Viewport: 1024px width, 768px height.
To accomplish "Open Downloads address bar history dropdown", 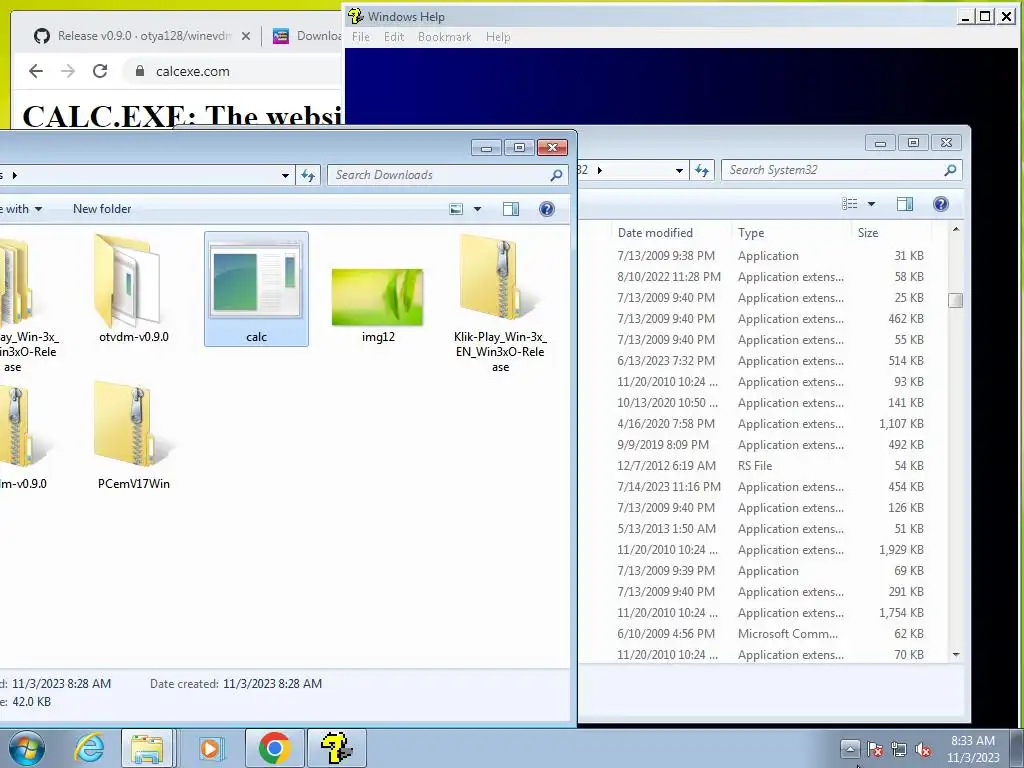I will 285,175.
